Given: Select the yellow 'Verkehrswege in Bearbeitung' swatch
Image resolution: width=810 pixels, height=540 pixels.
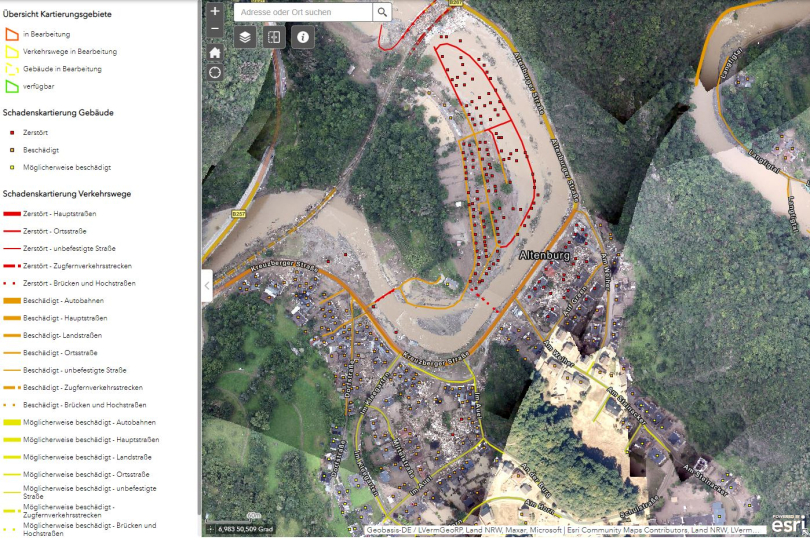Looking at the screenshot, I should click(12, 52).
